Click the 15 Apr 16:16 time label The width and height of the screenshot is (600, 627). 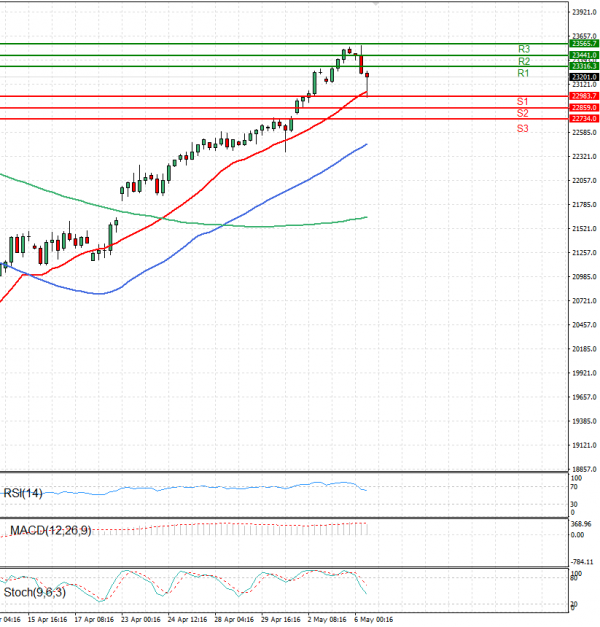(x=47, y=619)
